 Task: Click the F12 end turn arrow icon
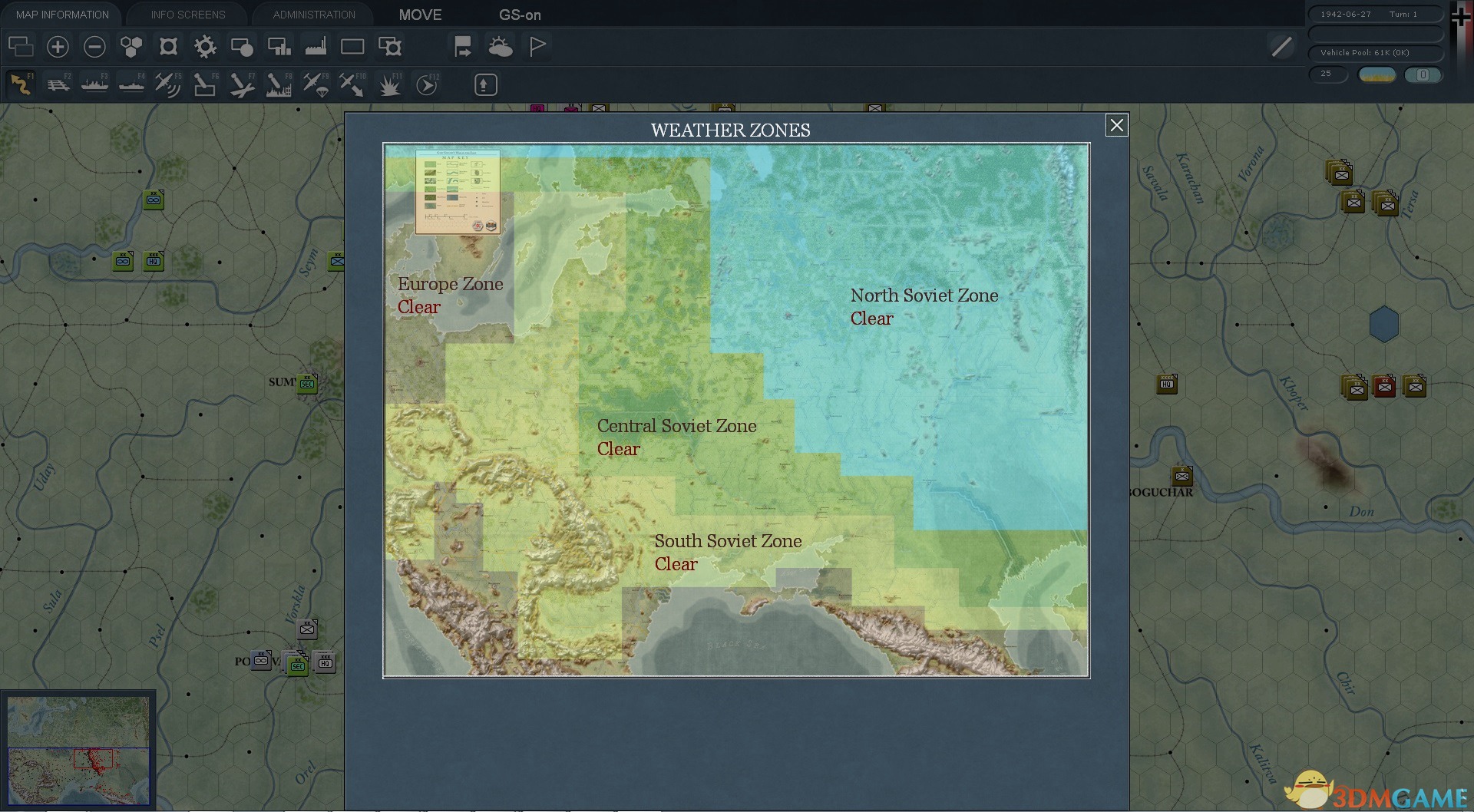(427, 84)
